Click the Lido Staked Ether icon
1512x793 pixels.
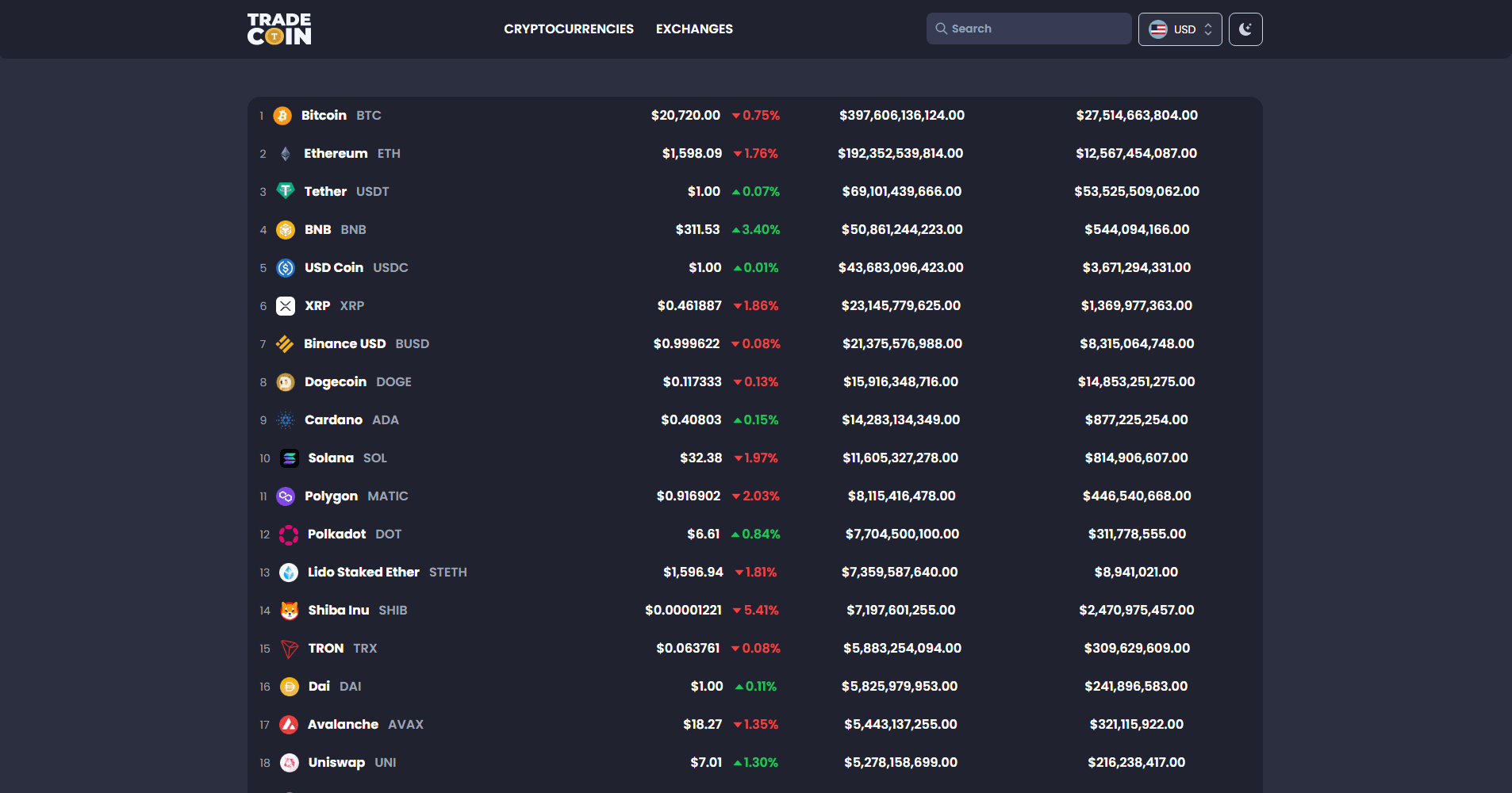pyautogui.click(x=289, y=573)
